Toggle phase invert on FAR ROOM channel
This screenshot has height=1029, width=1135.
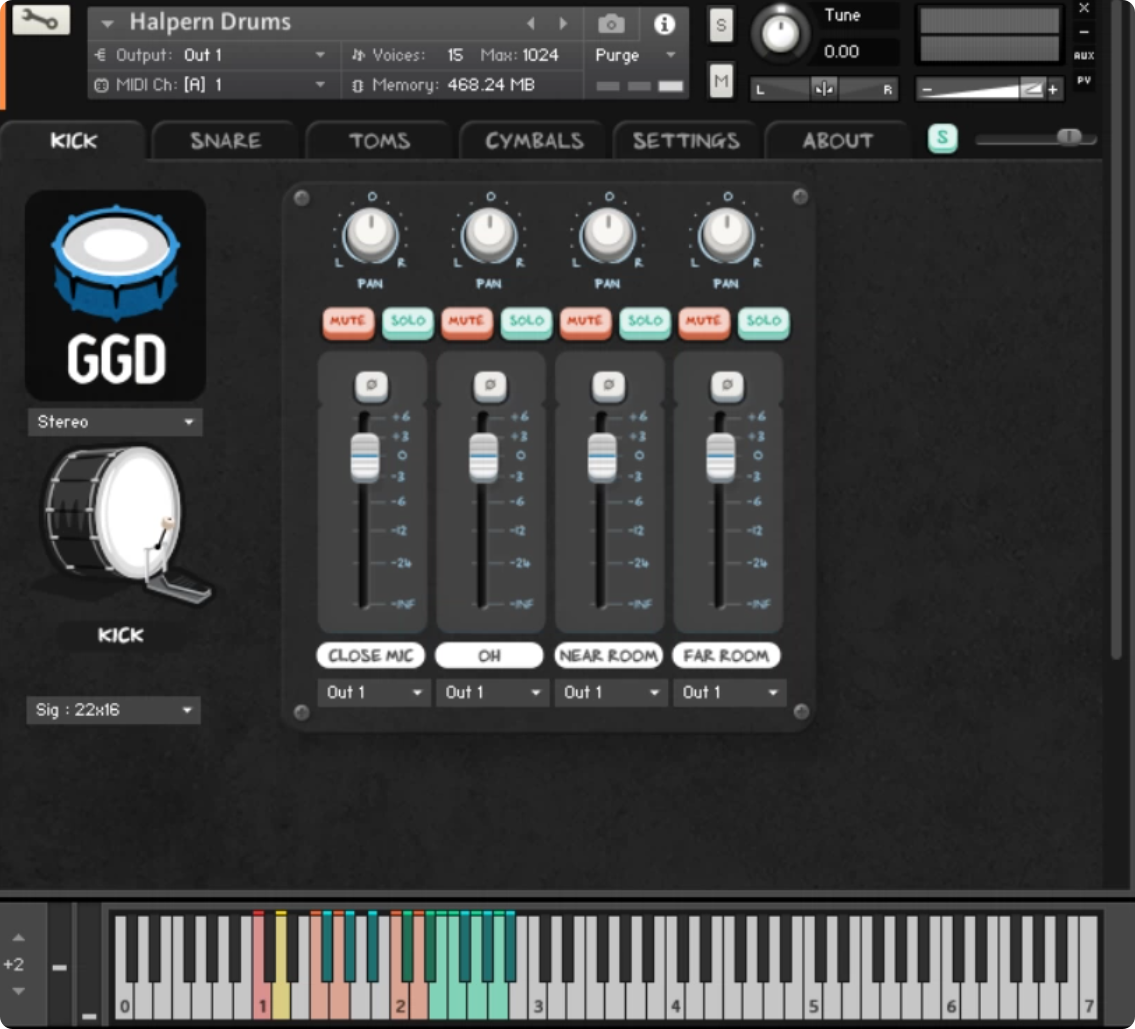point(727,385)
